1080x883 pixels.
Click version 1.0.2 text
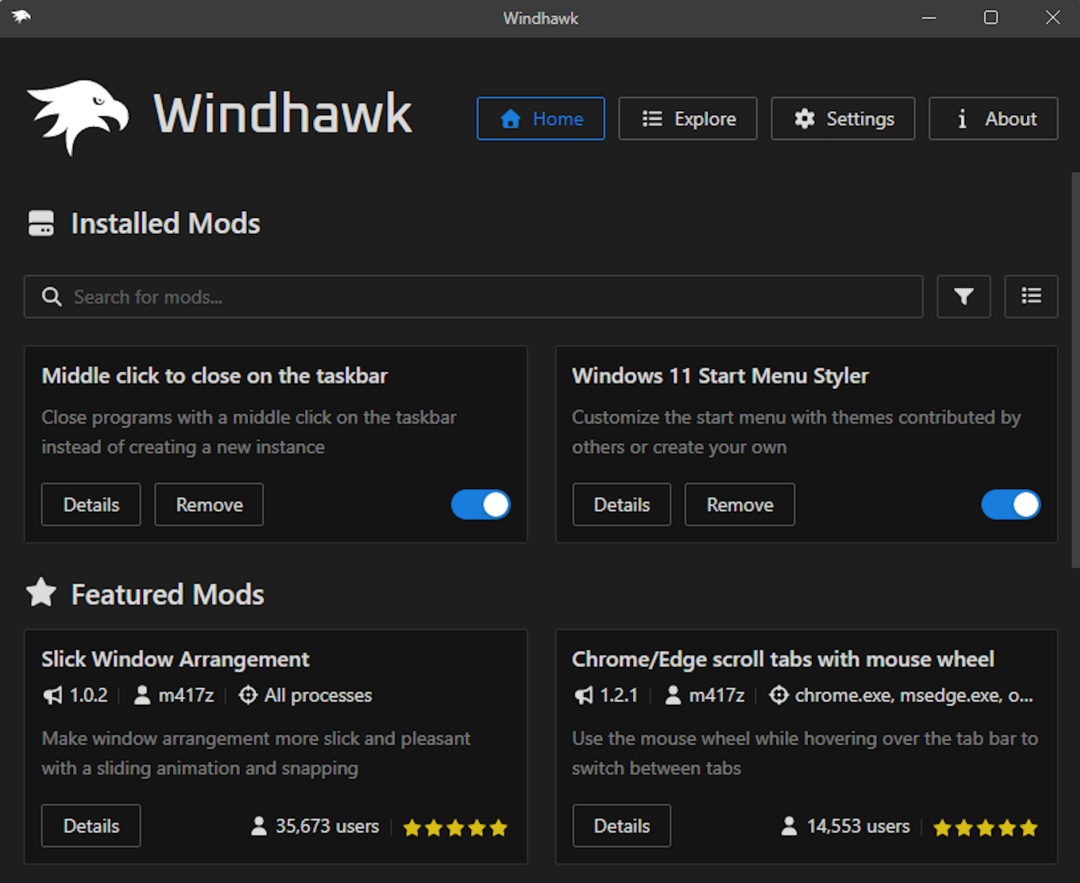[89, 696]
